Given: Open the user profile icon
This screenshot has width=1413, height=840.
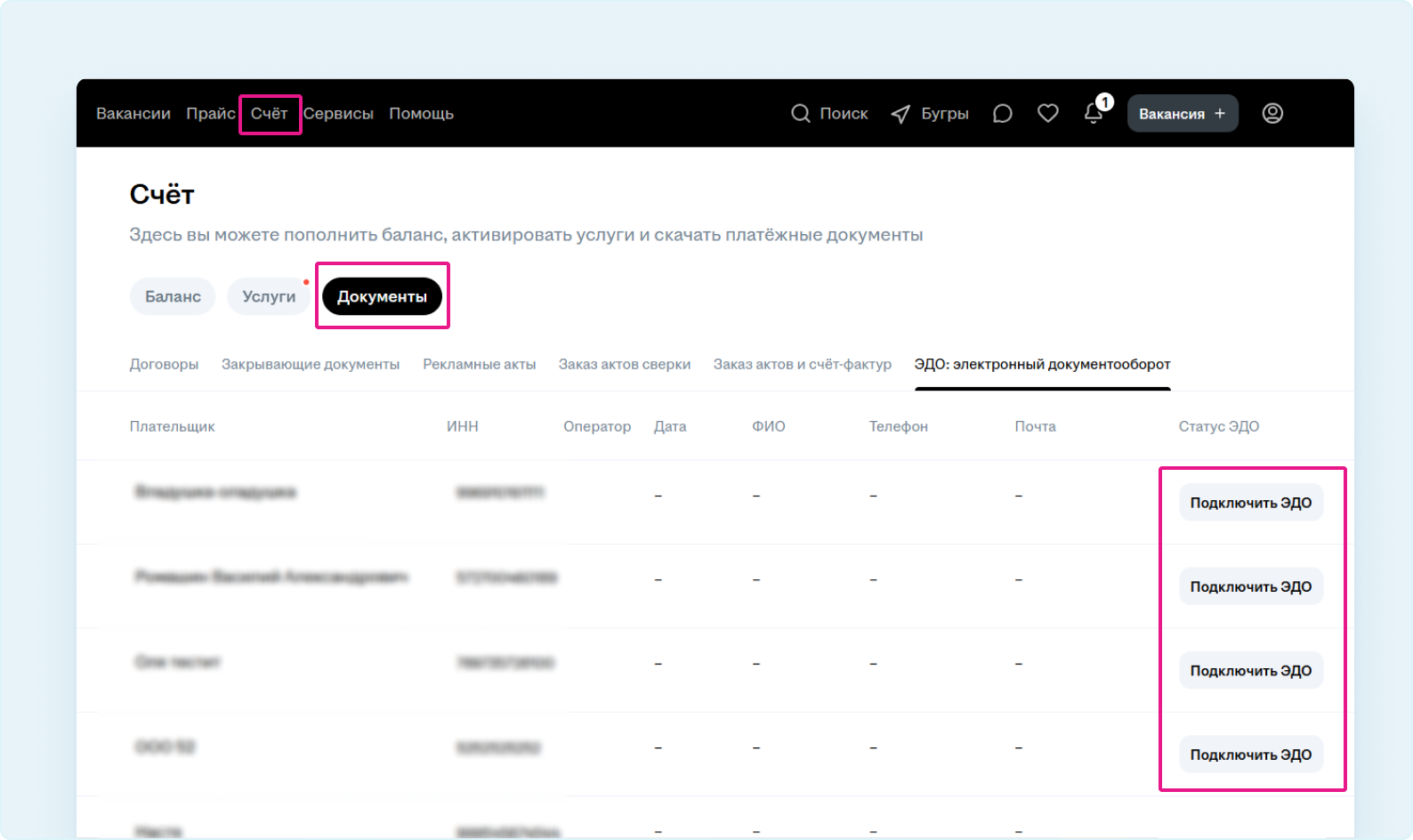Looking at the screenshot, I should pos(1272,113).
